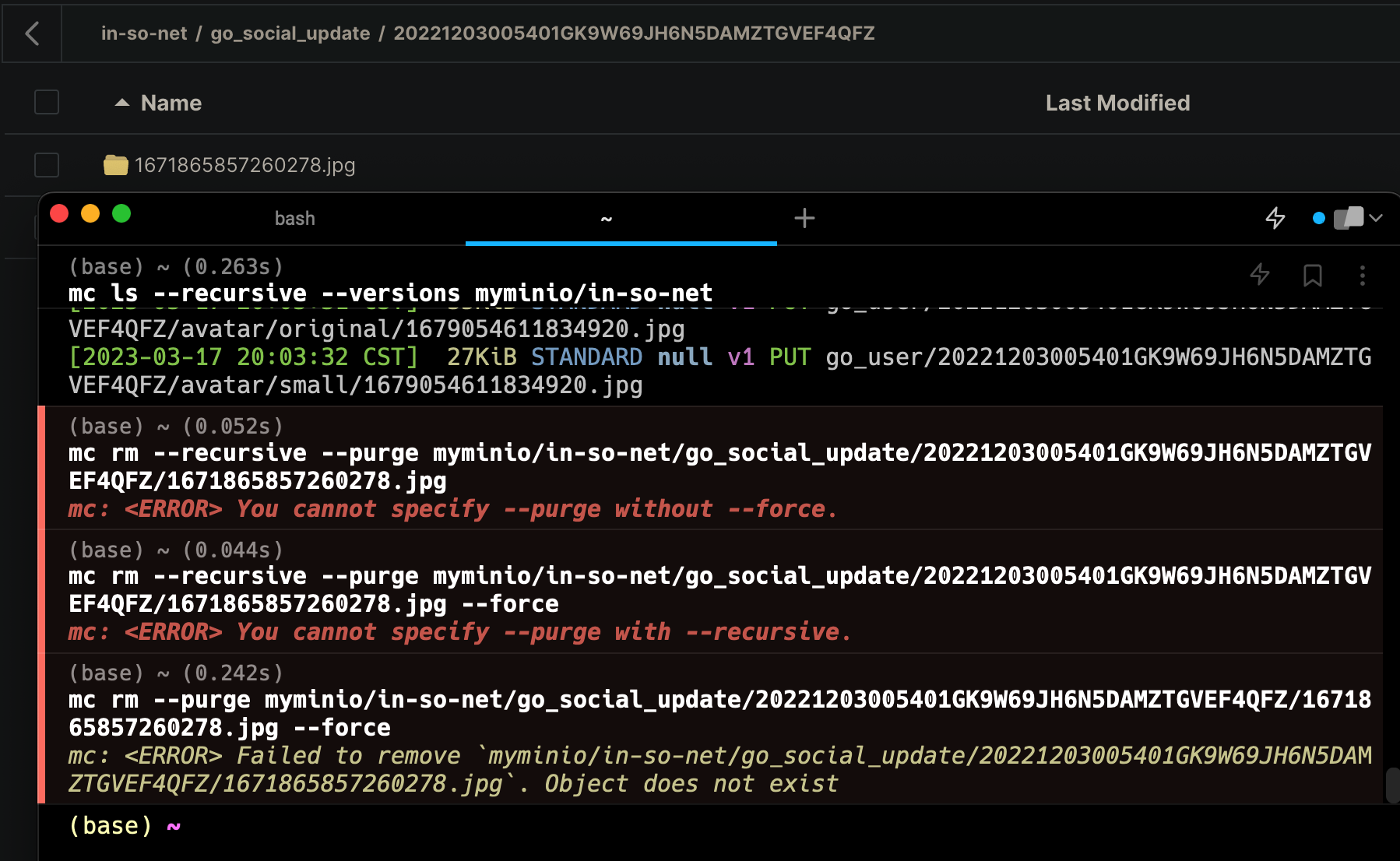Toggle the Name column sort arrow
The height and width of the screenshot is (861, 1400).
coord(121,102)
